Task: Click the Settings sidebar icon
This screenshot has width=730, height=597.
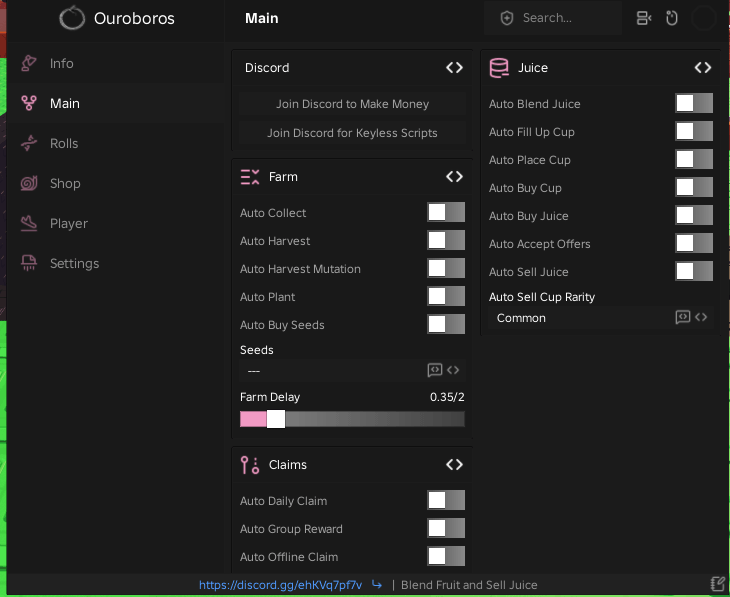Action: click(x=29, y=263)
